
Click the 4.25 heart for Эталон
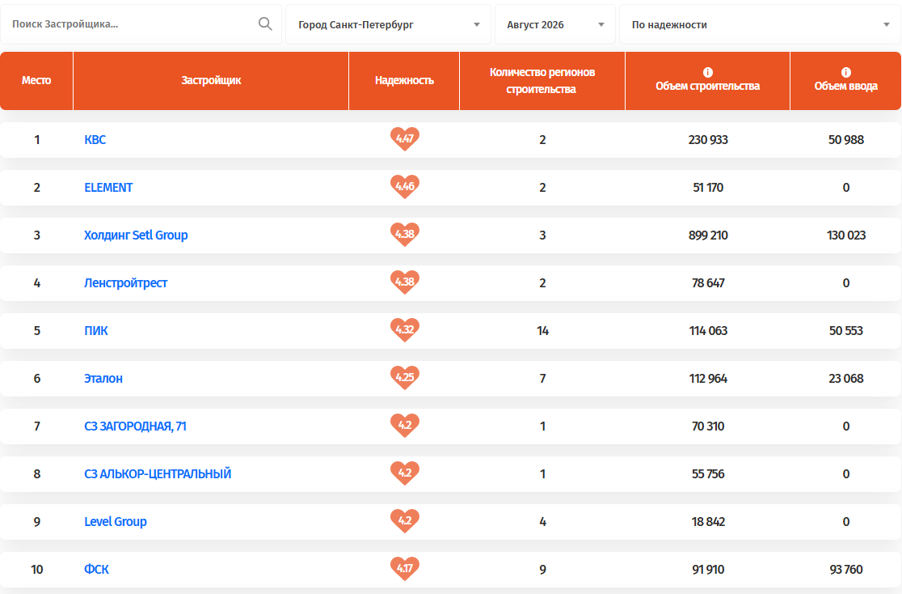click(404, 378)
